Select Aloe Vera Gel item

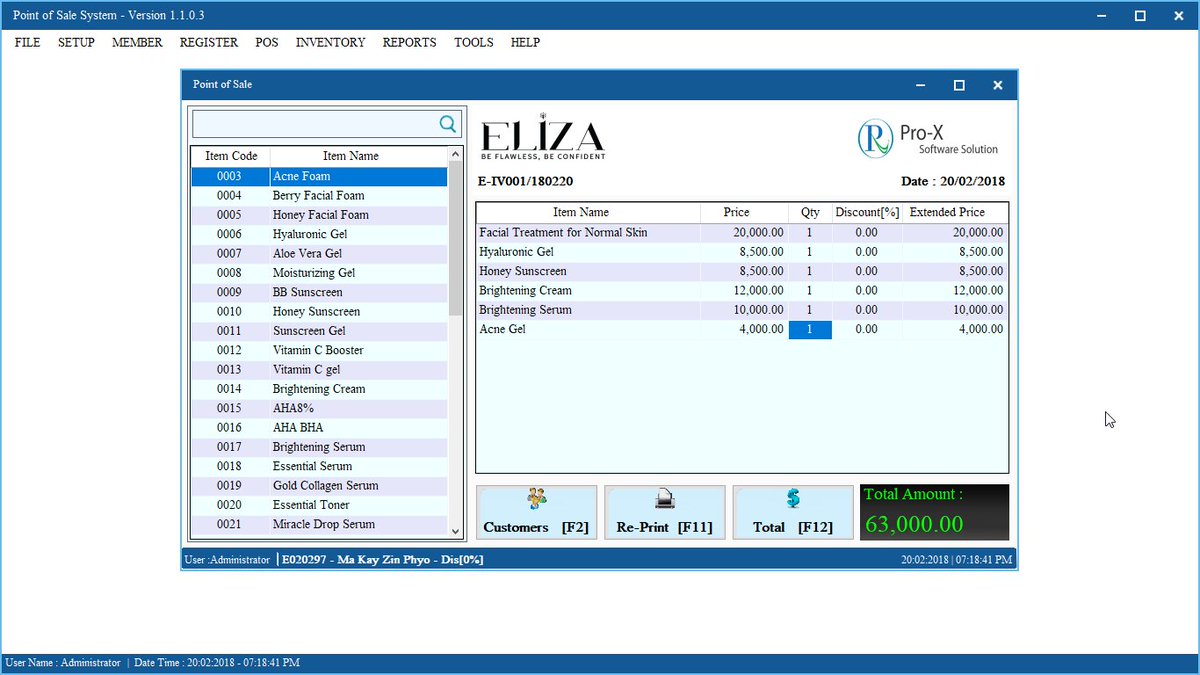(319, 254)
